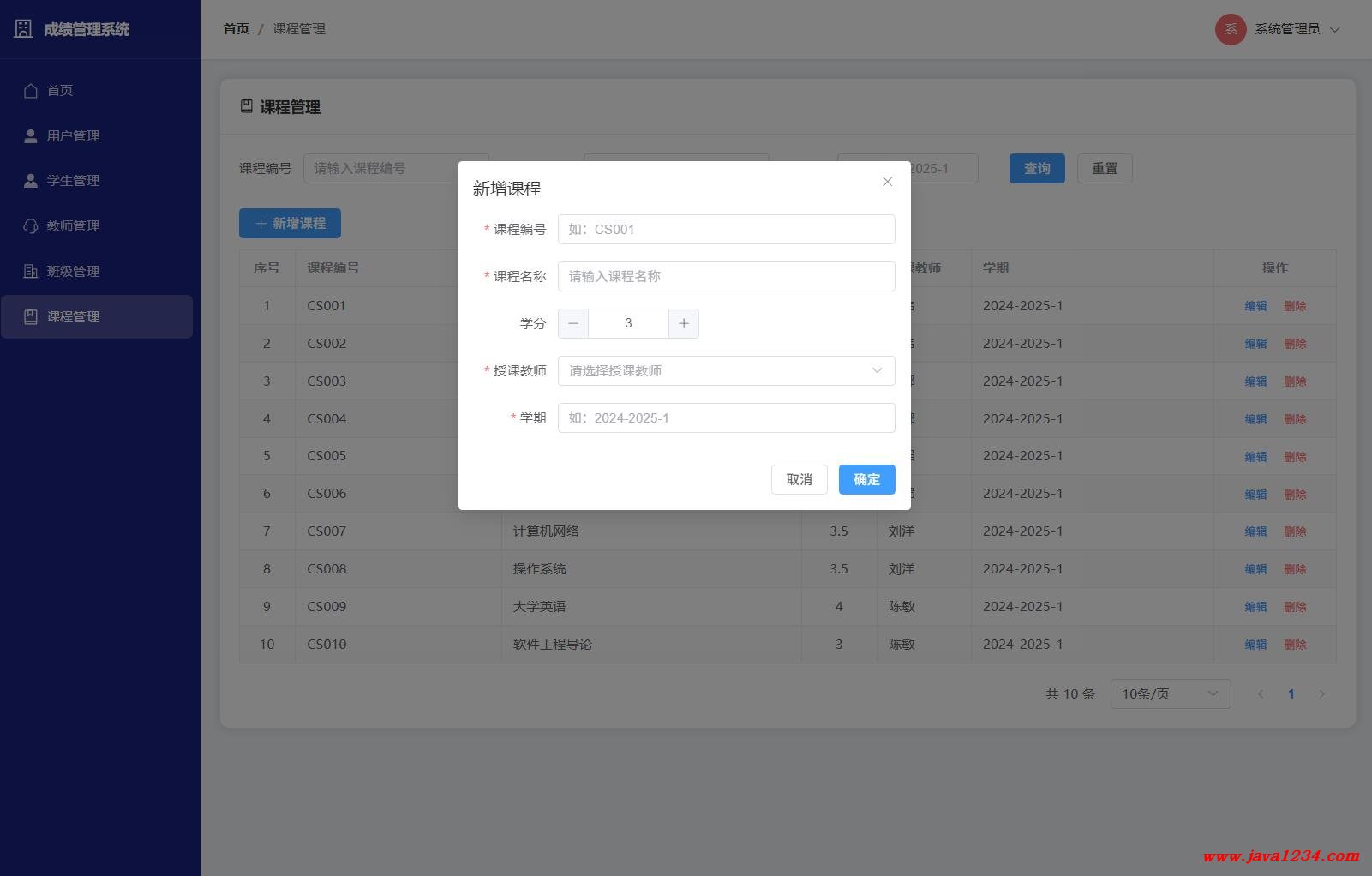
Task: Click the next page arrow in pagination
Action: [x=1321, y=694]
